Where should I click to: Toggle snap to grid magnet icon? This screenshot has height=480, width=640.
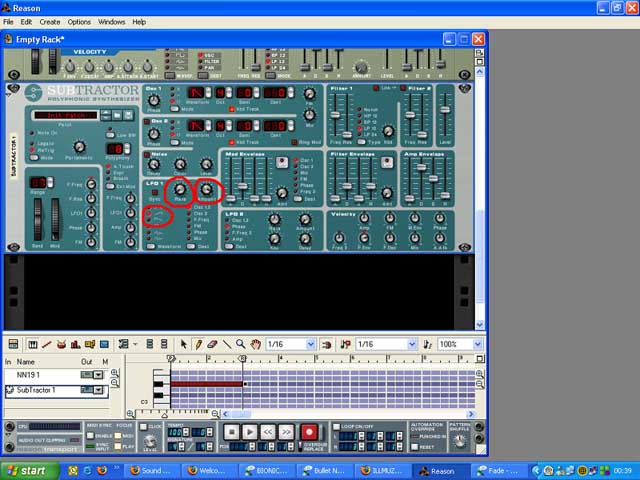point(327,344)
